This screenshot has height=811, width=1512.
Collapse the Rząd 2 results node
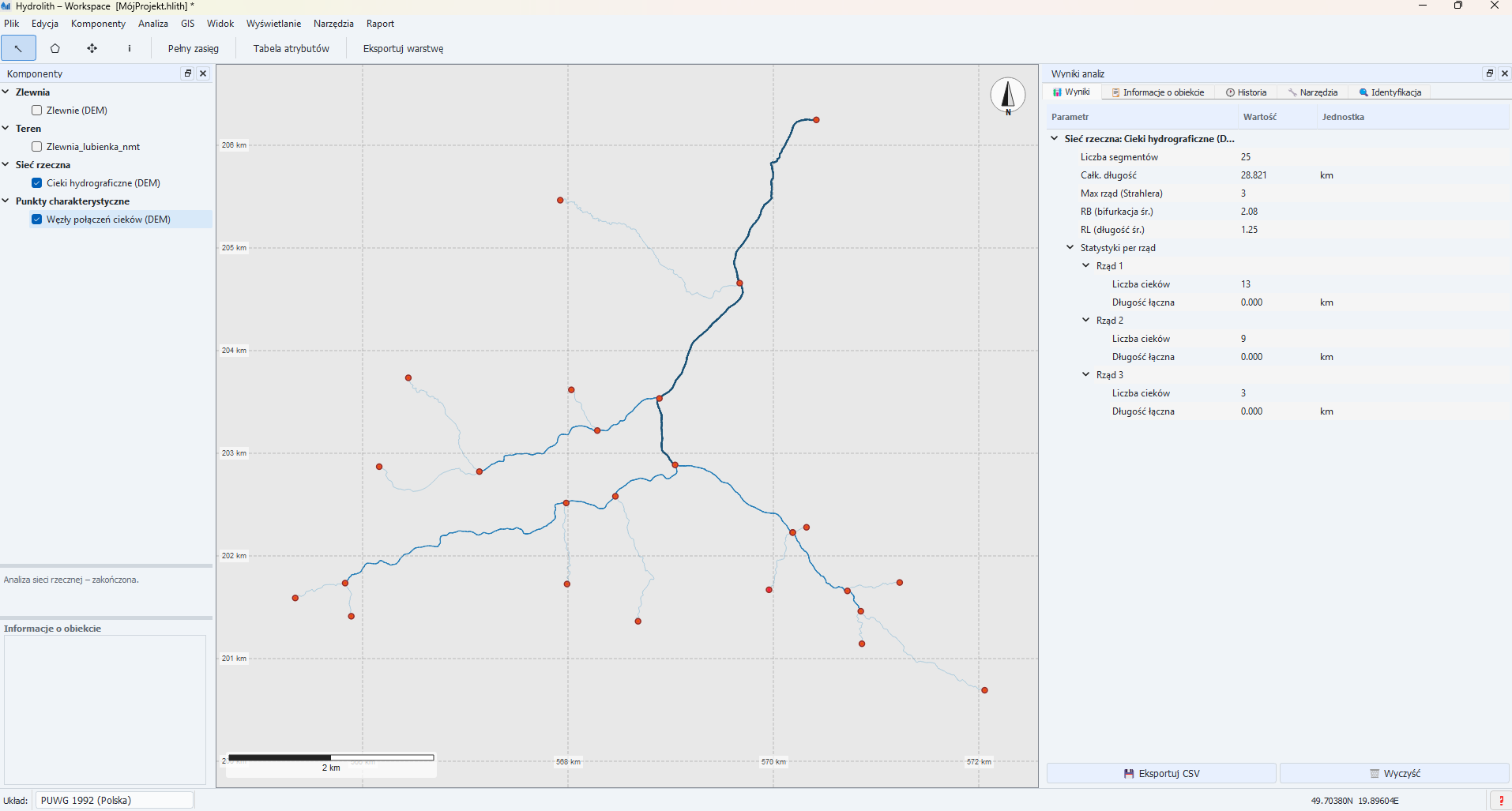(x=1086, y=320)
